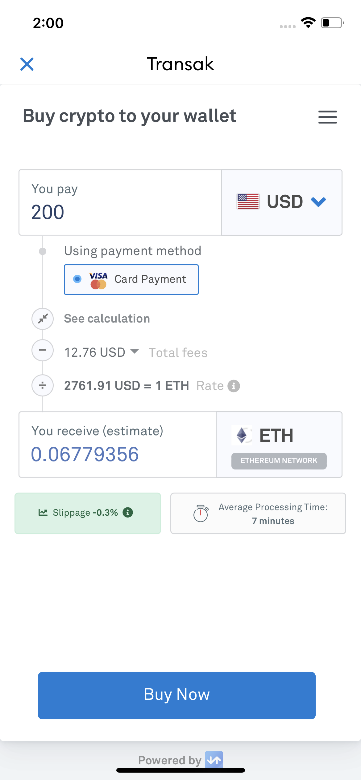Show rate info via the info icon
This screenshot has height=780, width=361.
pos(234,386)
